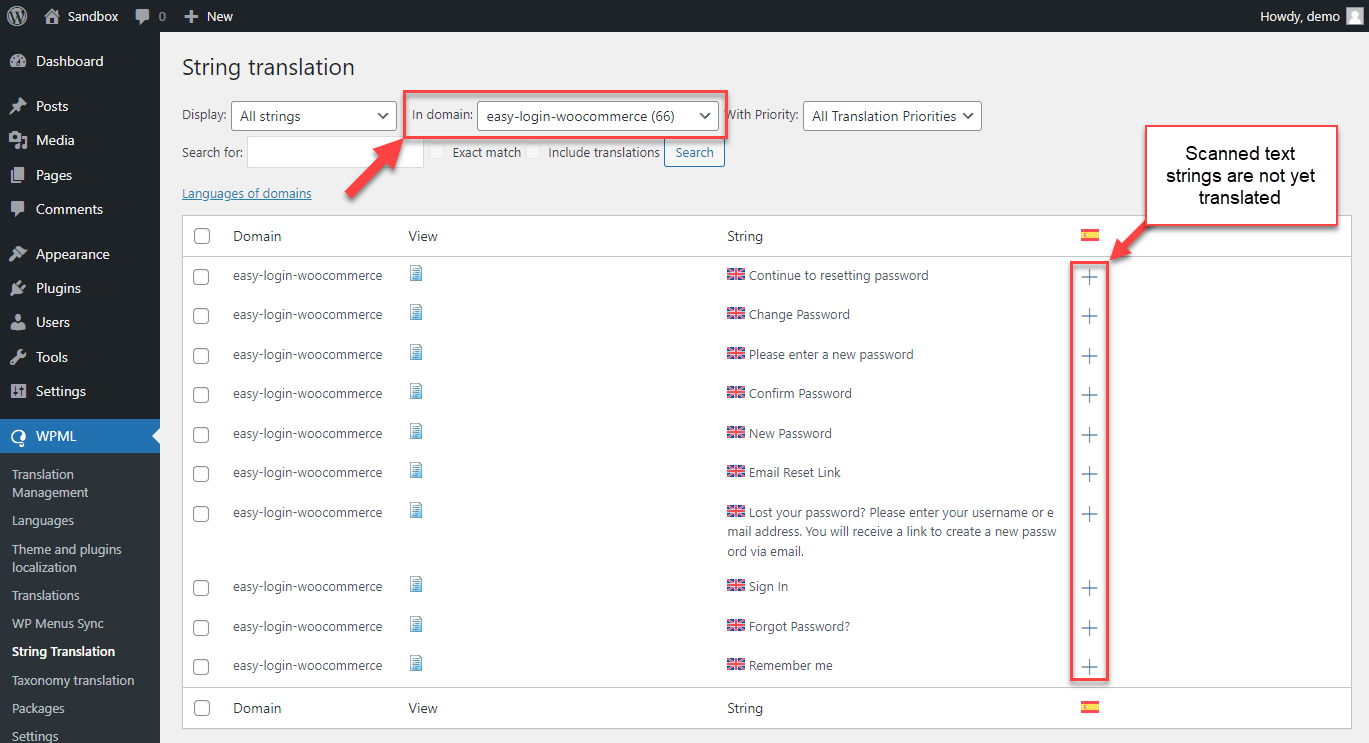Add Spanish translation for Confirm Password
Image resolution: width=1369 pixels, height=743 pixels.
[1090, 395]
